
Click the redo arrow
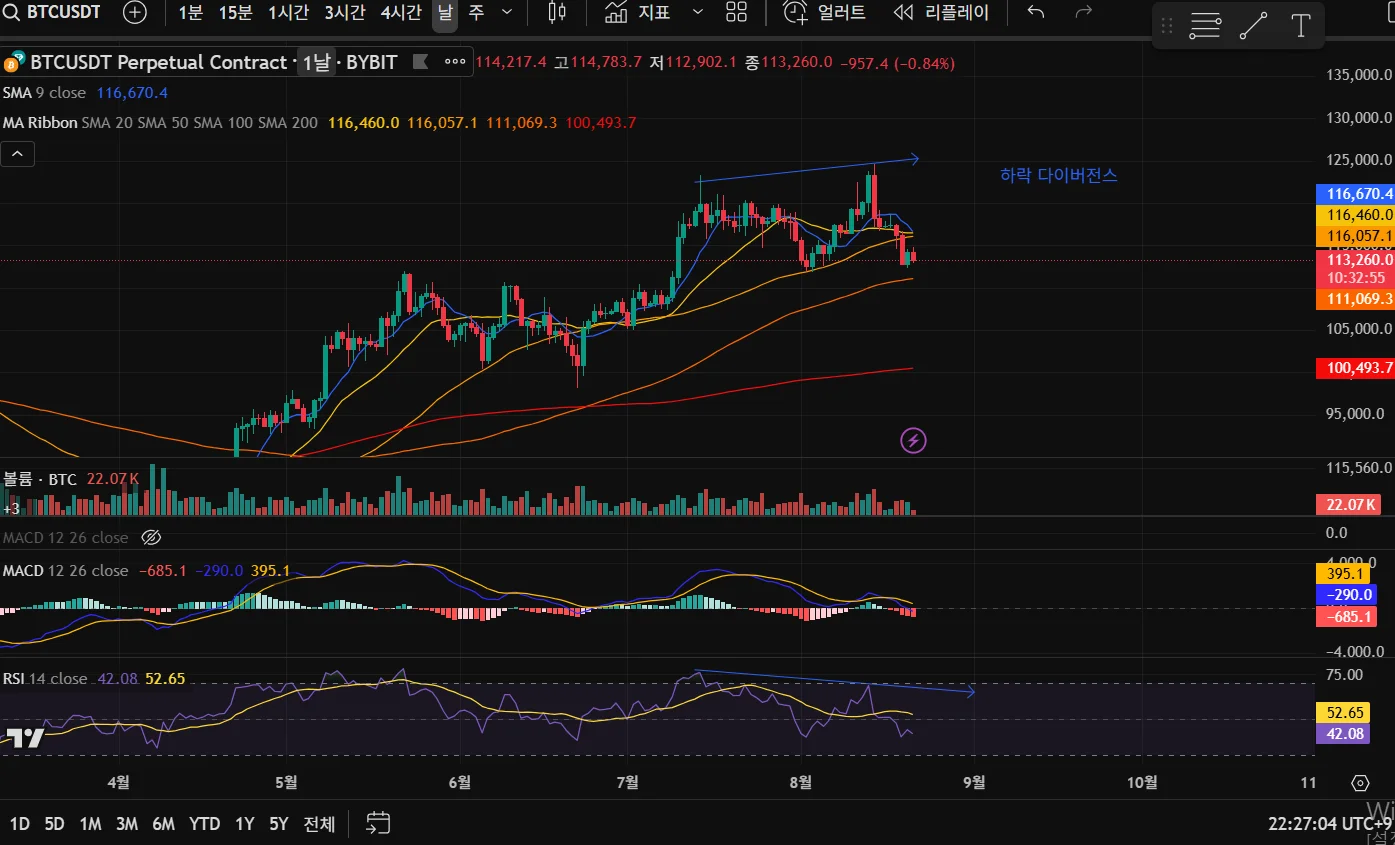tap(1083, 13)
